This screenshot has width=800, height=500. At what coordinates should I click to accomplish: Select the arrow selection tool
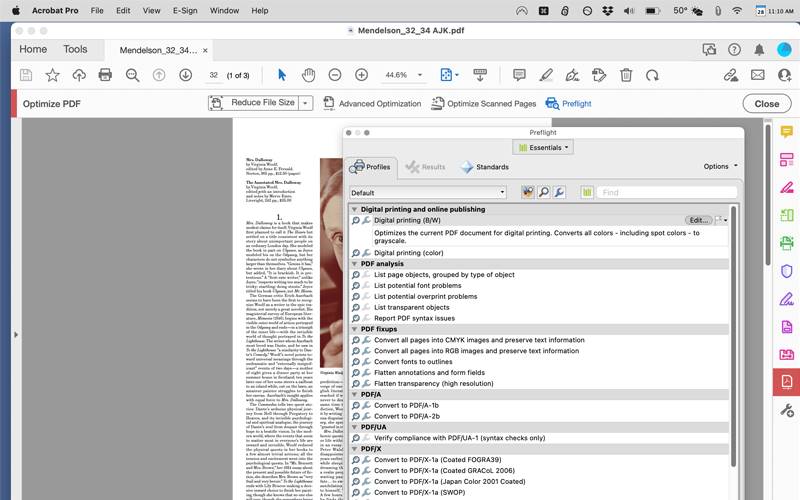tap(282, 75)
